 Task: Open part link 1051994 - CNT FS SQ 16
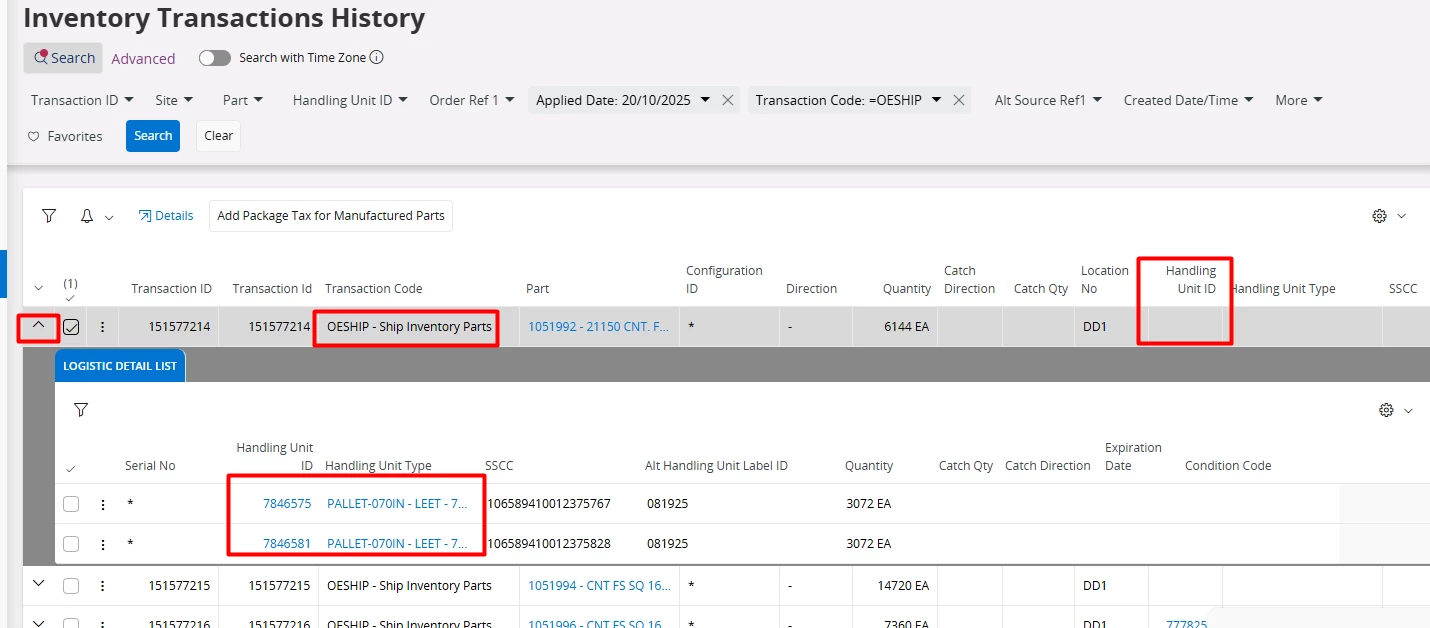599,586
